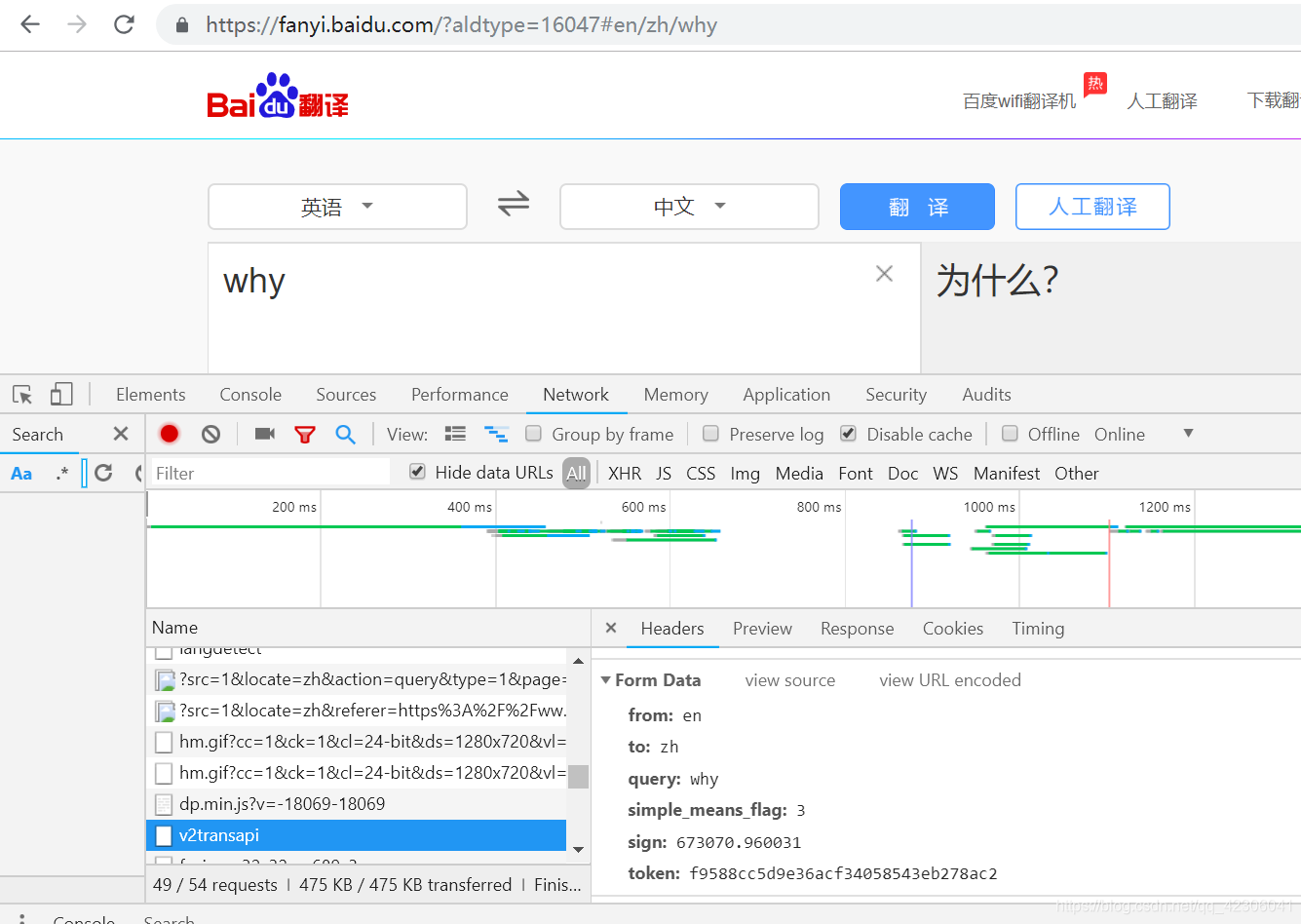Click the blue 翻译 button

(917, 207)
